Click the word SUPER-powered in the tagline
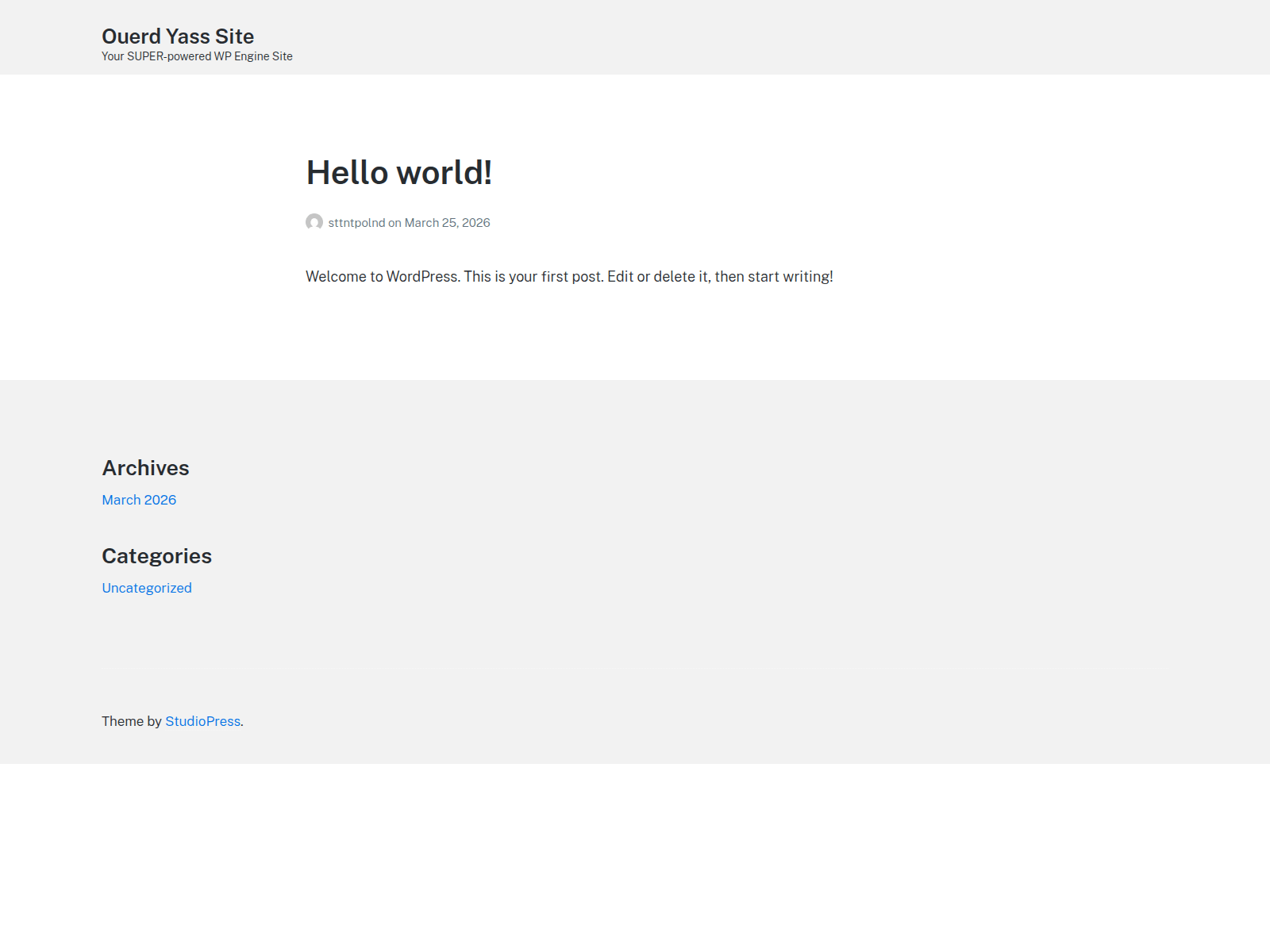This screenshot has width=1270, height=952. coord(168,56)
